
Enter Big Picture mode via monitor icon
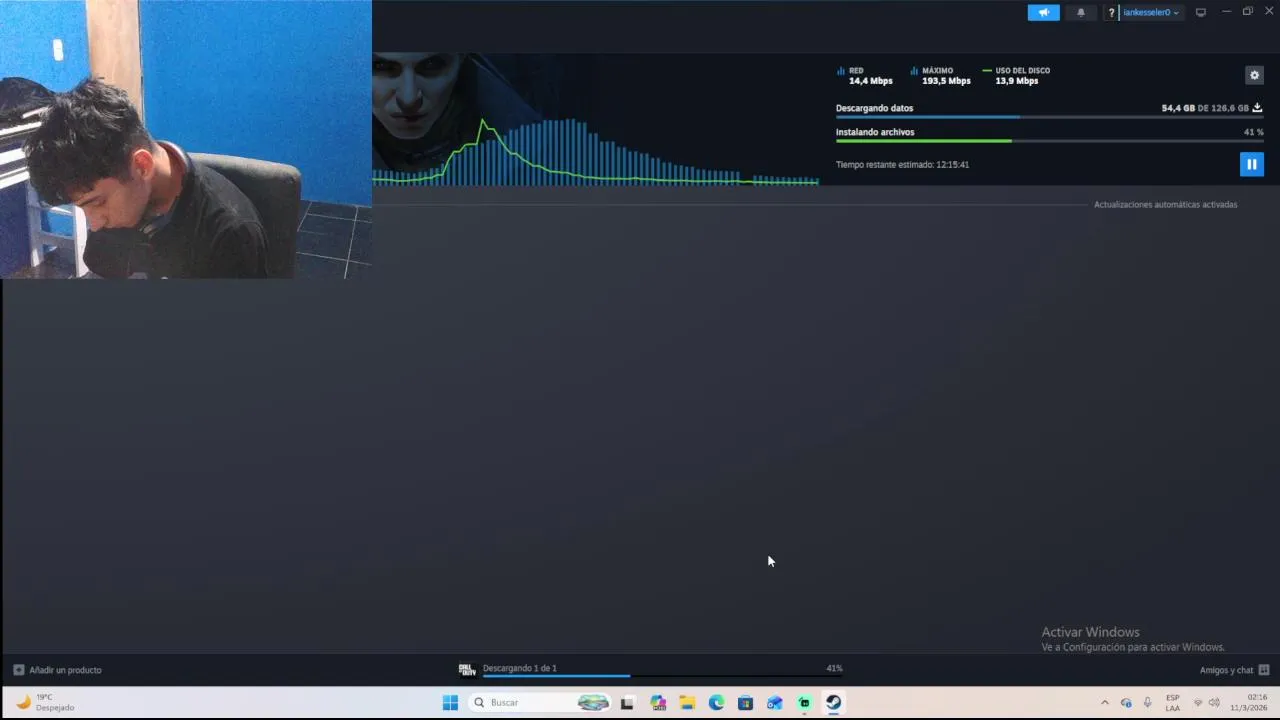click(1201, 13)
